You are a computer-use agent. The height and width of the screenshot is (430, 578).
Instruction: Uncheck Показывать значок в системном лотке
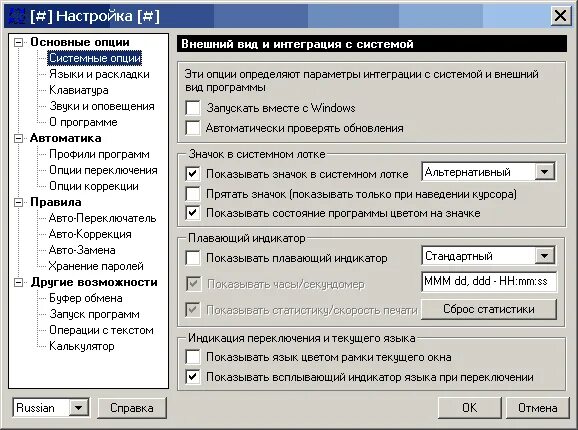[193, 174]
